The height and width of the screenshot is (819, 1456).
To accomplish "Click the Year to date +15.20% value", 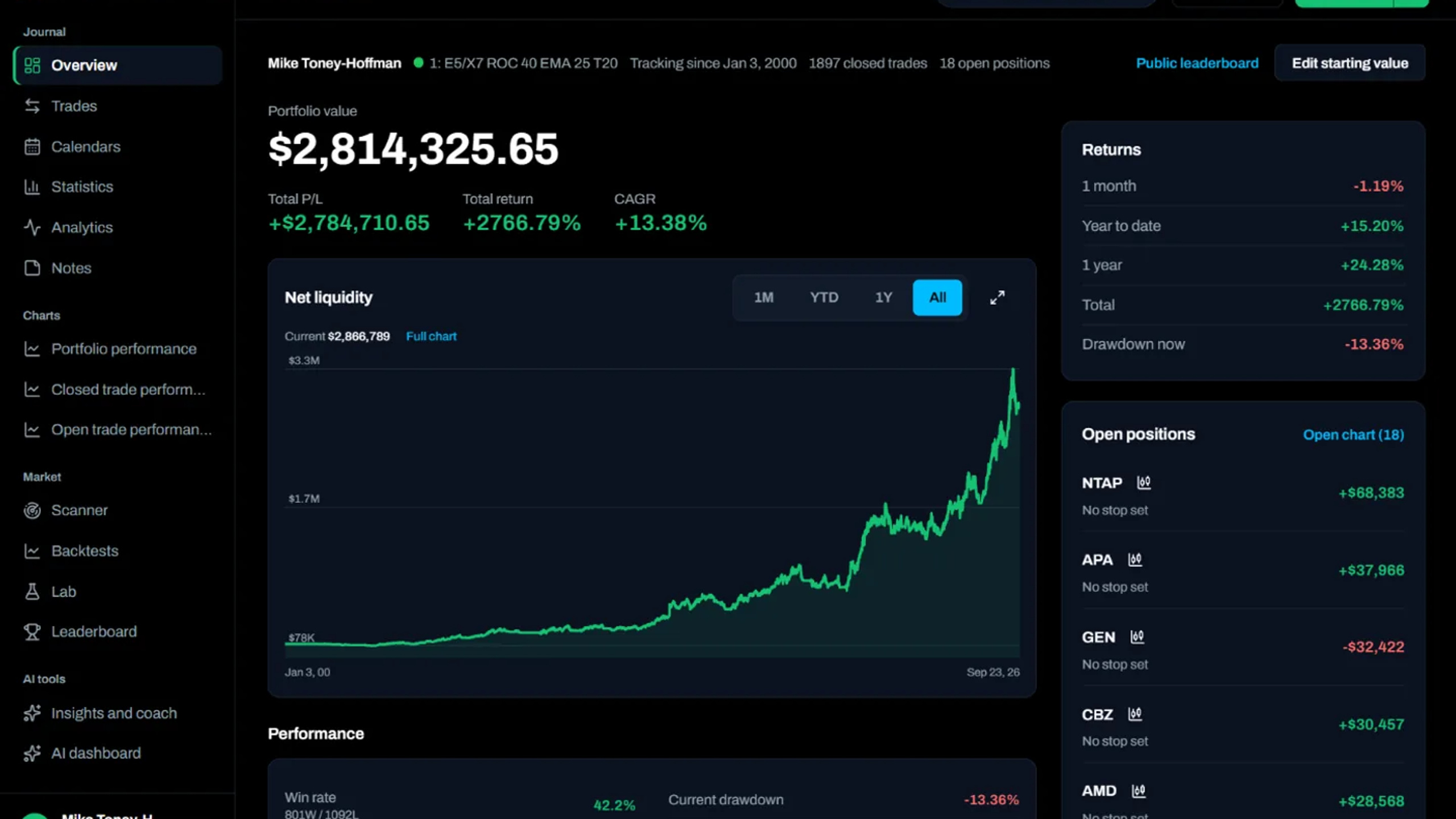I will [1372, 226].
